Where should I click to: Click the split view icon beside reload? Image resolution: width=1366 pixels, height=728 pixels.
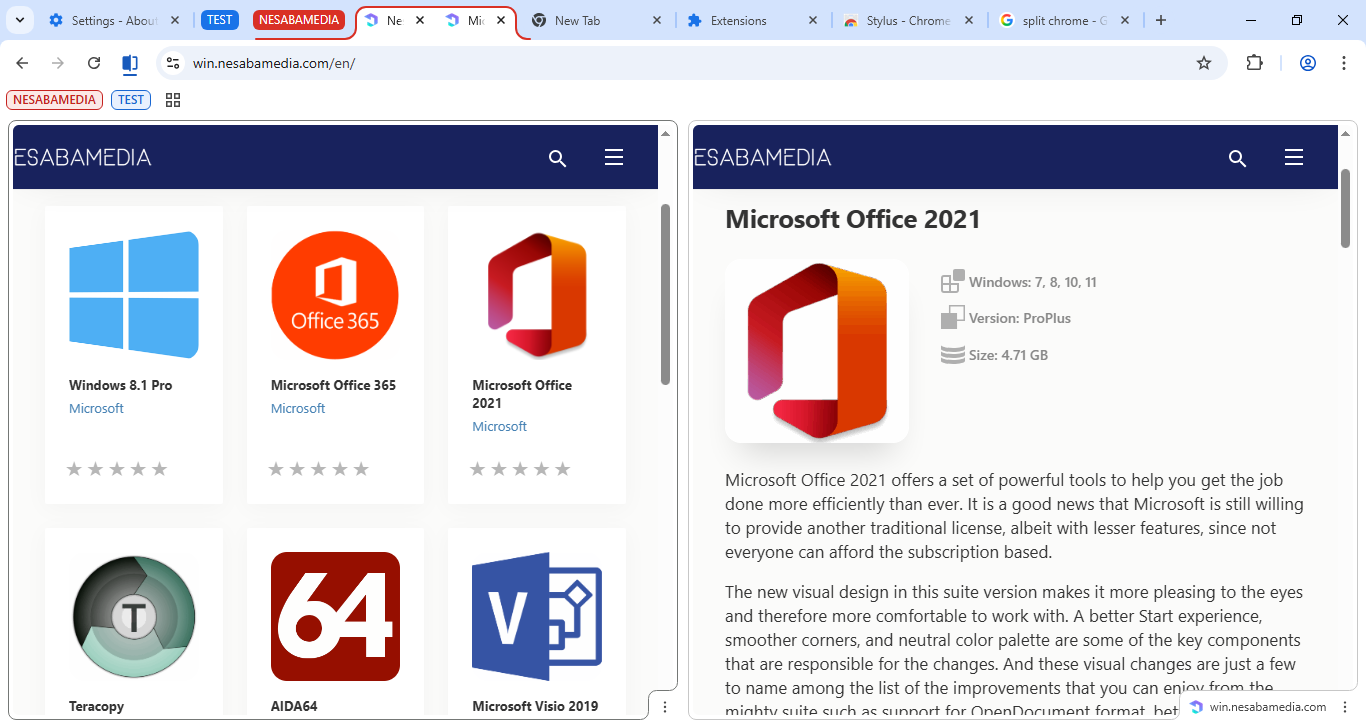(130, 63)
